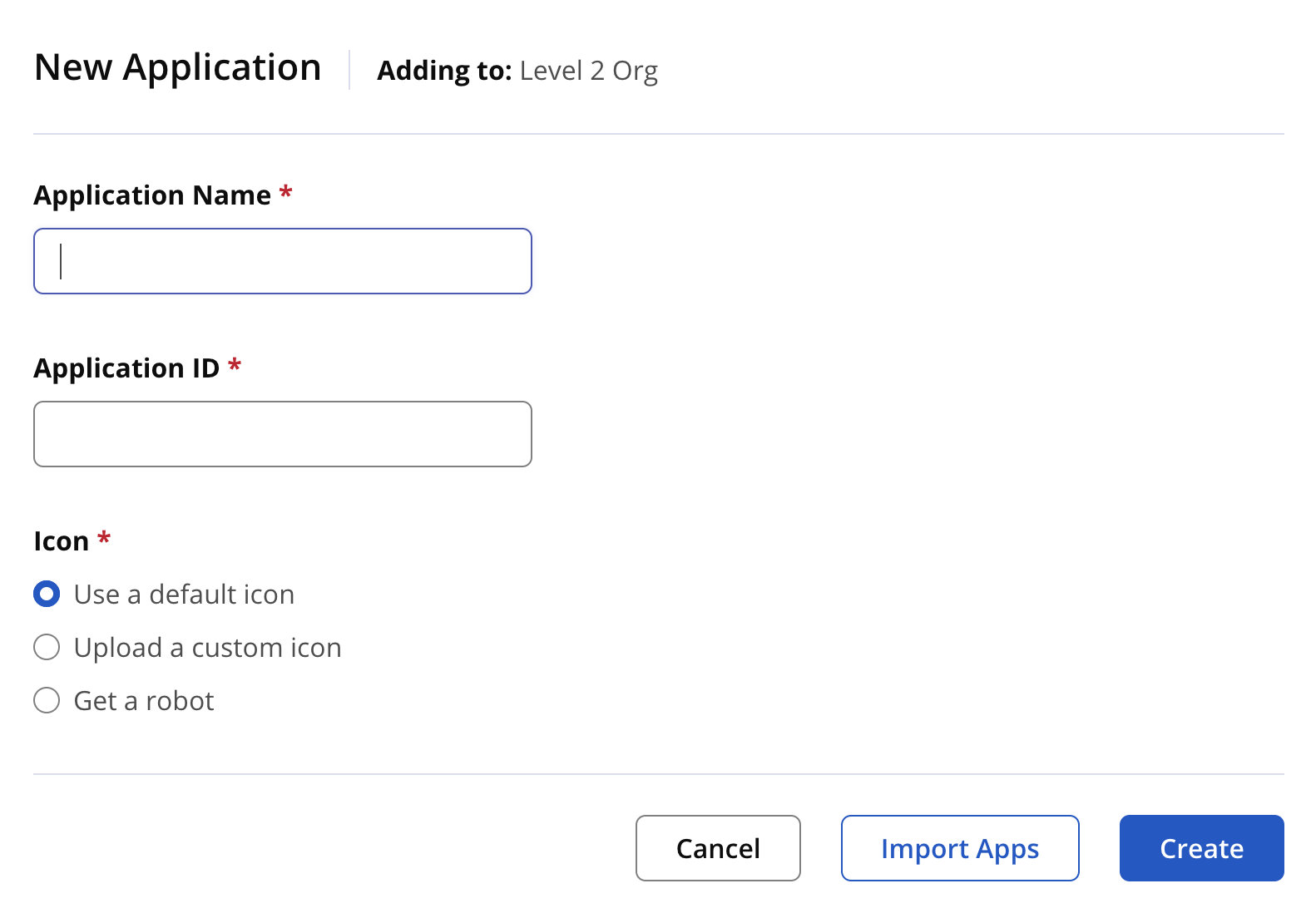Click the 'Adding to:' label
Viewport: 1316px width, 913px height.
click(444, 71)
